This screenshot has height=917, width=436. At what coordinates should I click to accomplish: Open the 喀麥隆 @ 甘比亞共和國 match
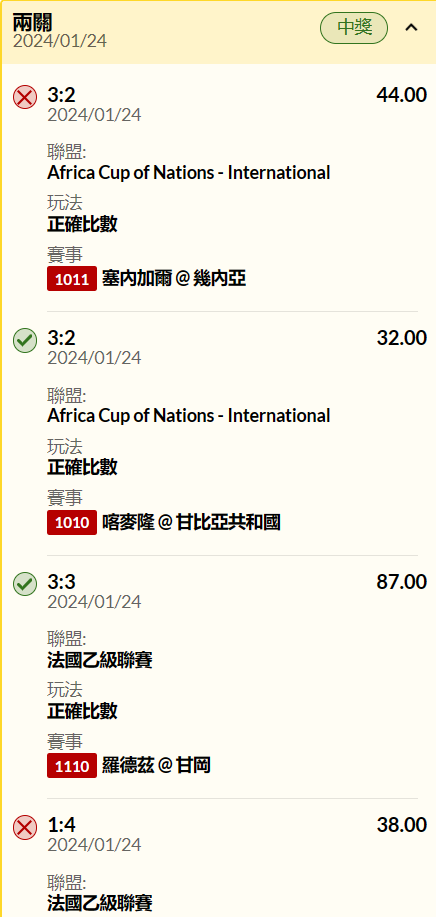[191, 522]
